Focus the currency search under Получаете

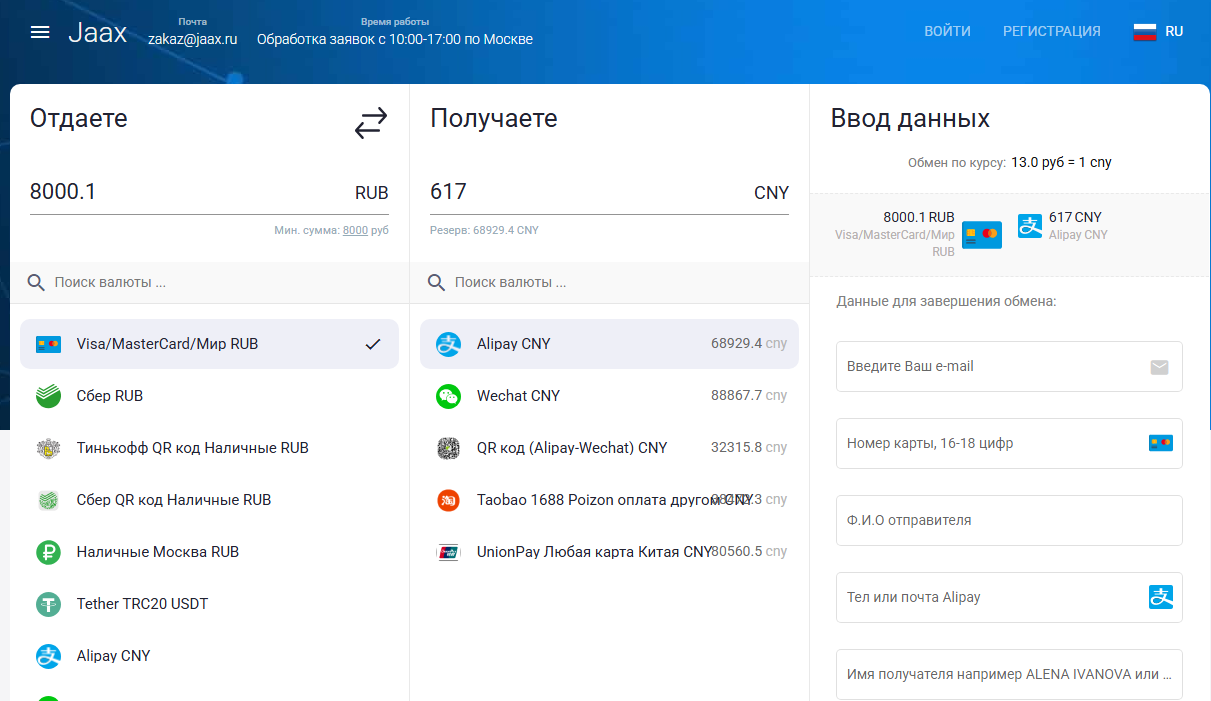[x=609, y=283]
